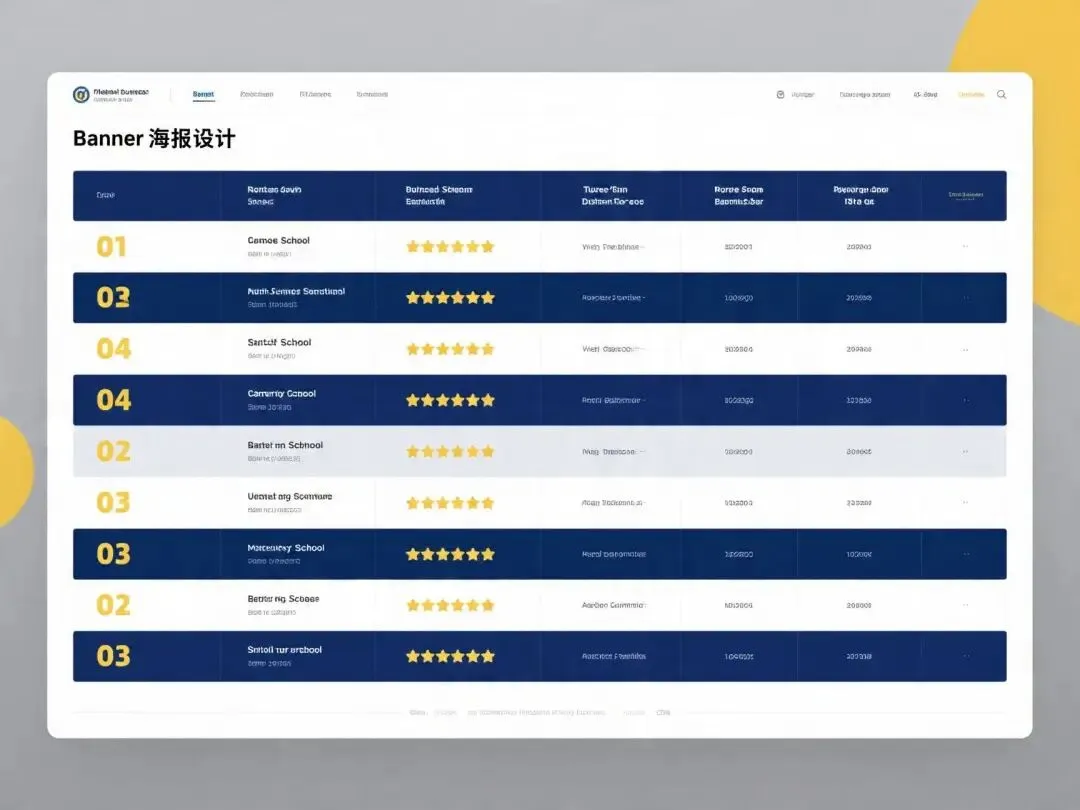Click star rating in Comoe School row
The height and width of the screenshot is (810, 1080).
(450, 247)
